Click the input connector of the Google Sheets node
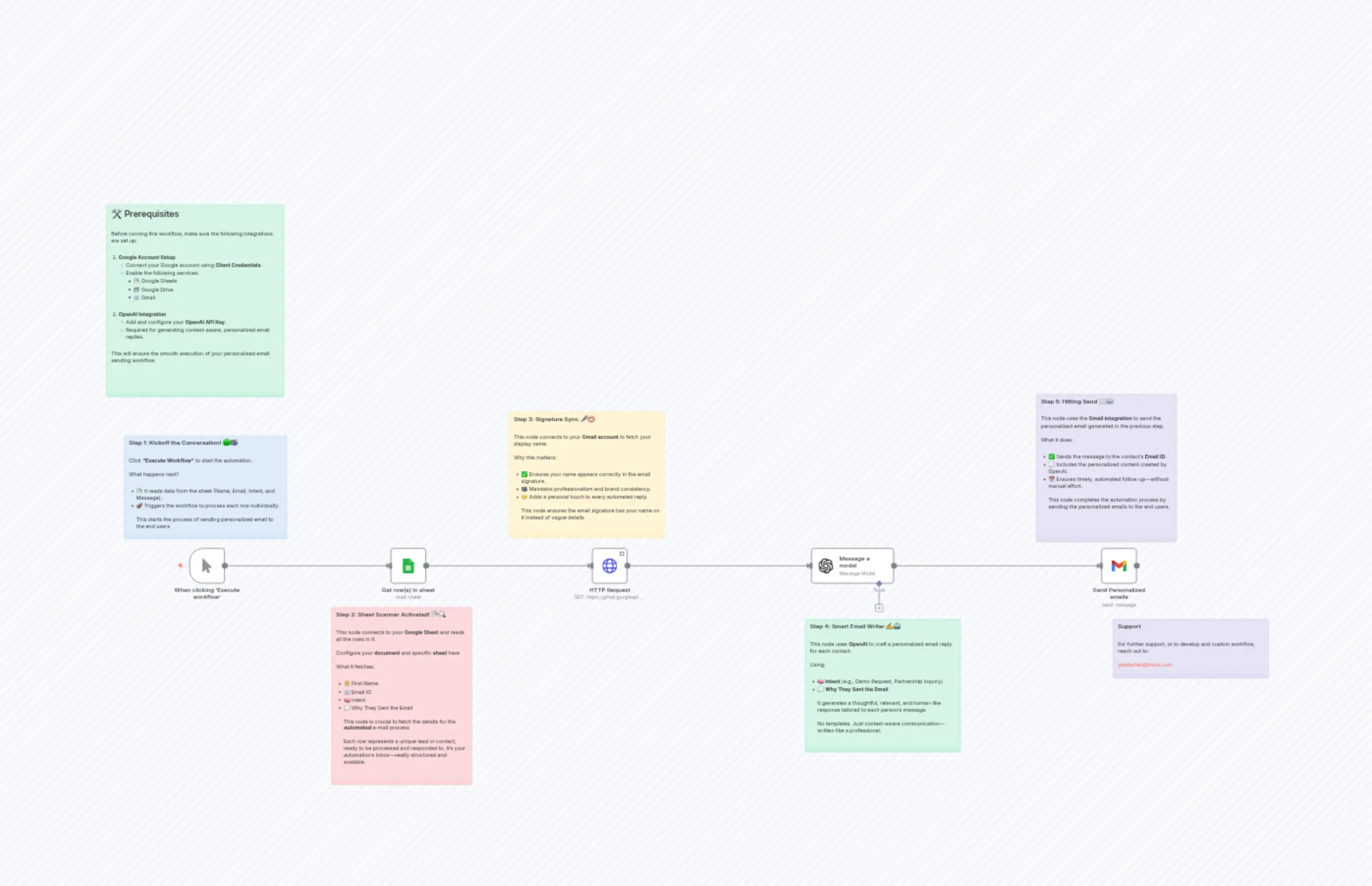The height and width of the screenshot is (886, 1372). point(389,565)
